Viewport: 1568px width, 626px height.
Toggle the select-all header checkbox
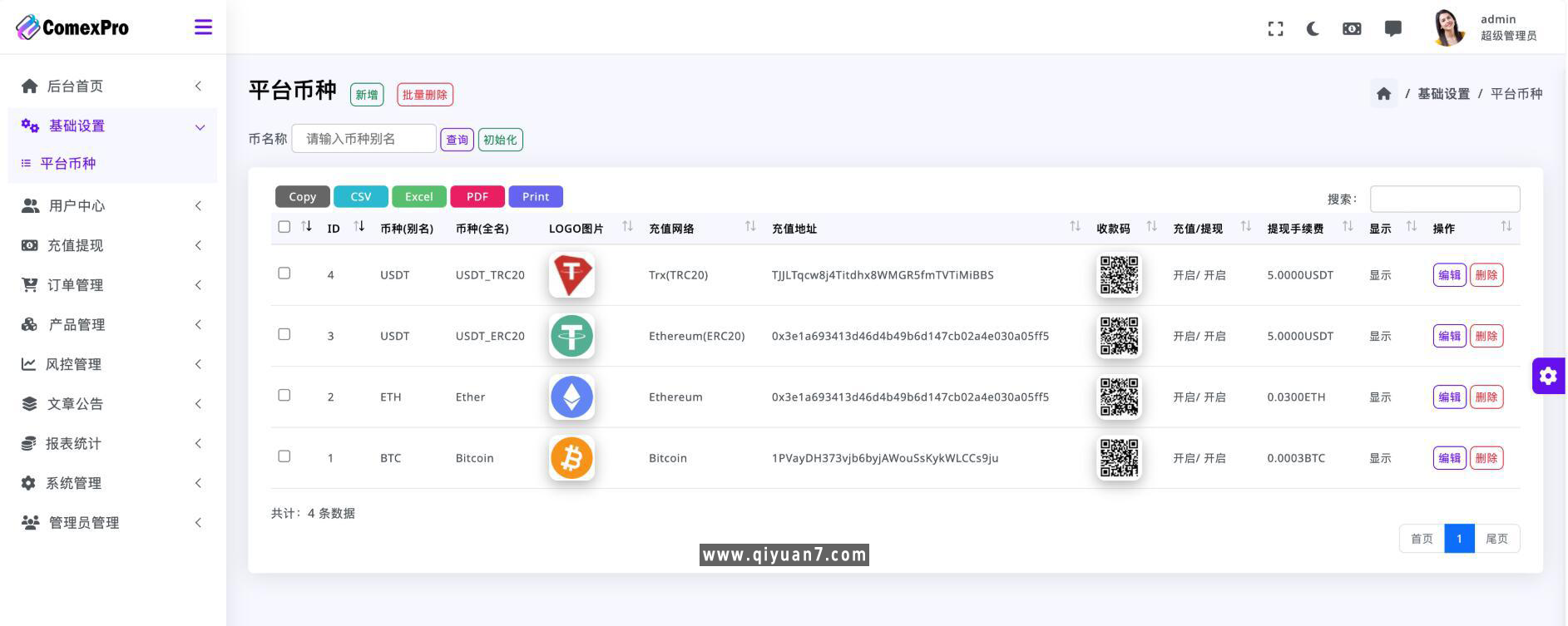[x=284, y=227]
